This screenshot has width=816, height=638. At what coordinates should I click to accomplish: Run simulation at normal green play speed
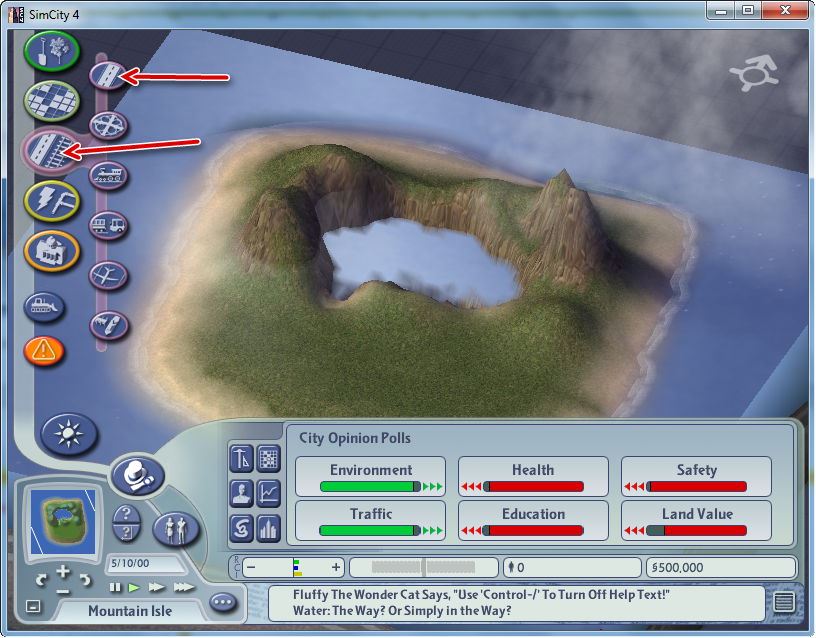tap(134, 588)
